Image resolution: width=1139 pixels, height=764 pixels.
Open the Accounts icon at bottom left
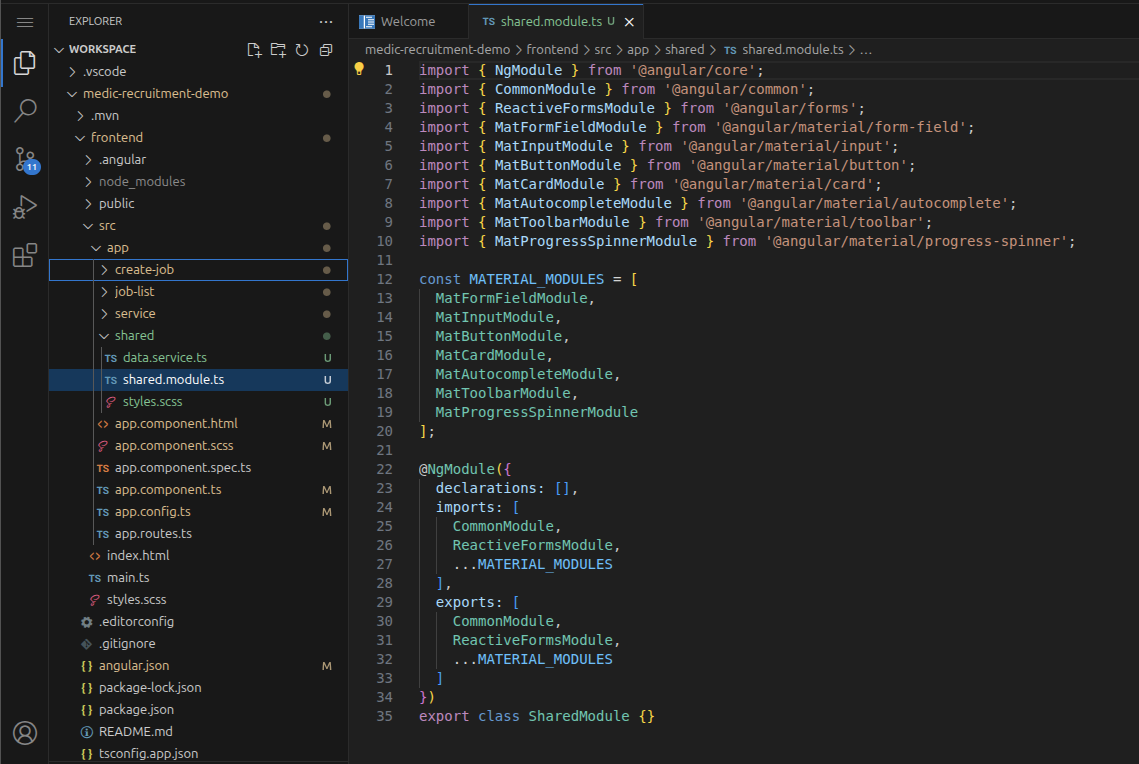(x=25, y=733)
